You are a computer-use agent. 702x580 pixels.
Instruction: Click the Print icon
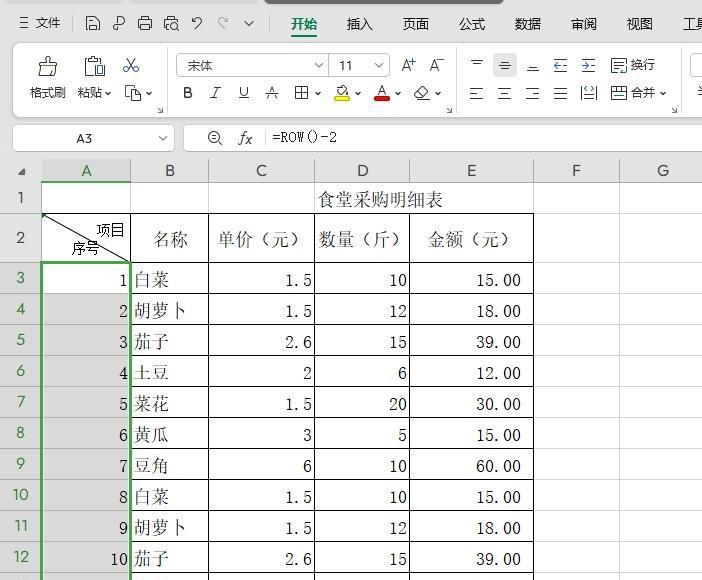tap(145, 23)
